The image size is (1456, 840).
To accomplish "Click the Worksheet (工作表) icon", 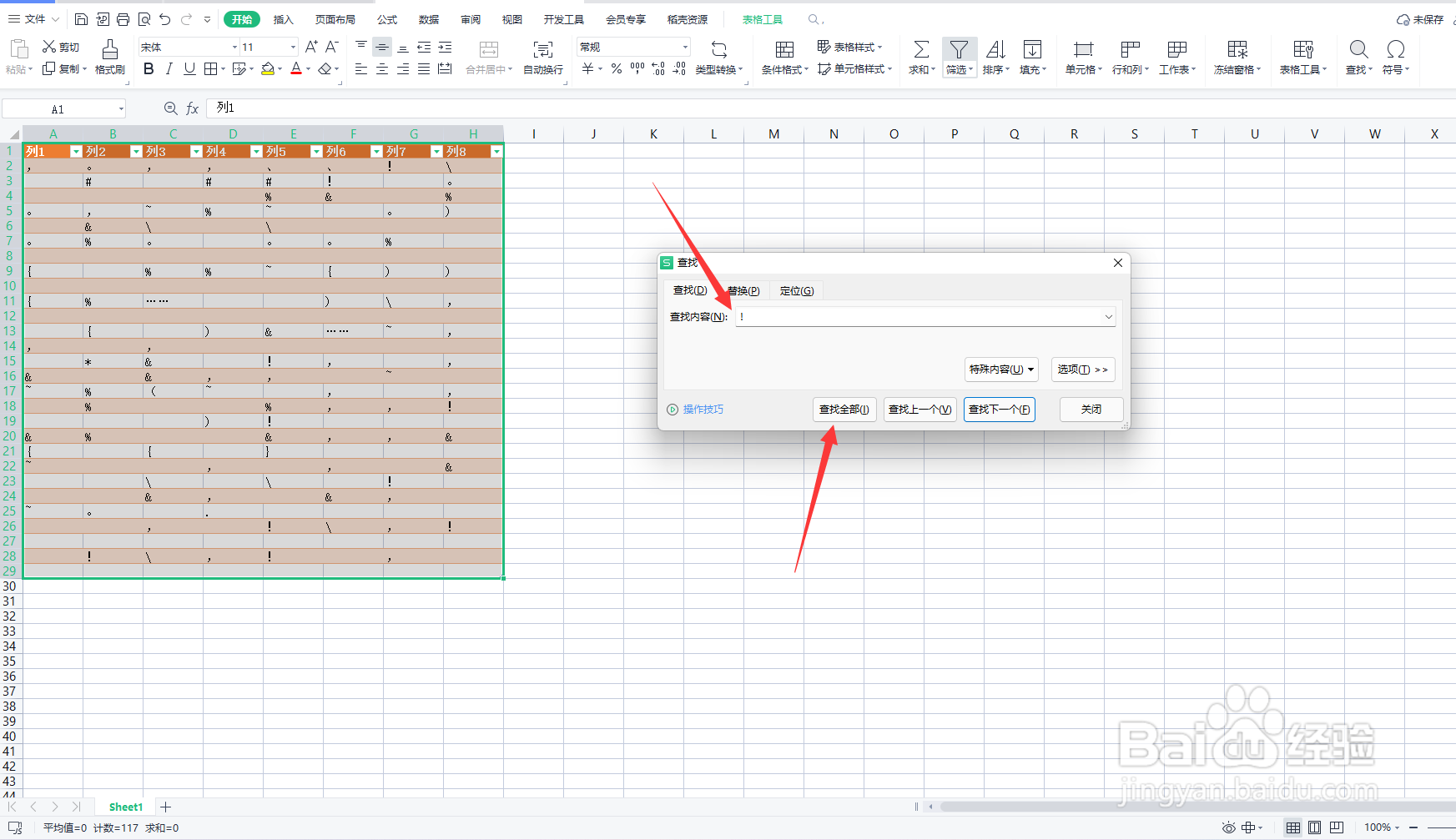I will pyautogui.click(x=1177, y=49).
